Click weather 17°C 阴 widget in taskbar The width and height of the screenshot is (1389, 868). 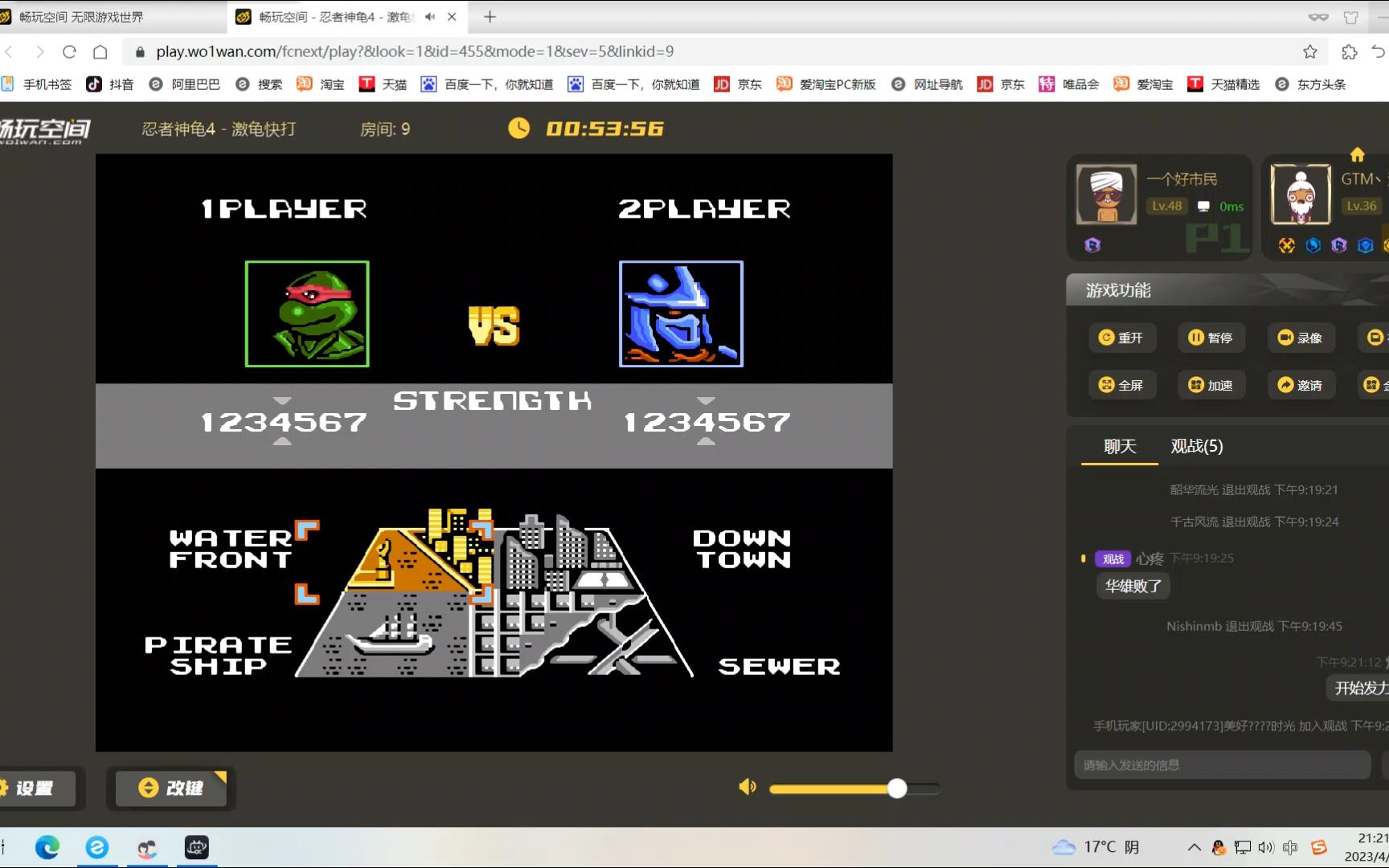coord(1096,847)
